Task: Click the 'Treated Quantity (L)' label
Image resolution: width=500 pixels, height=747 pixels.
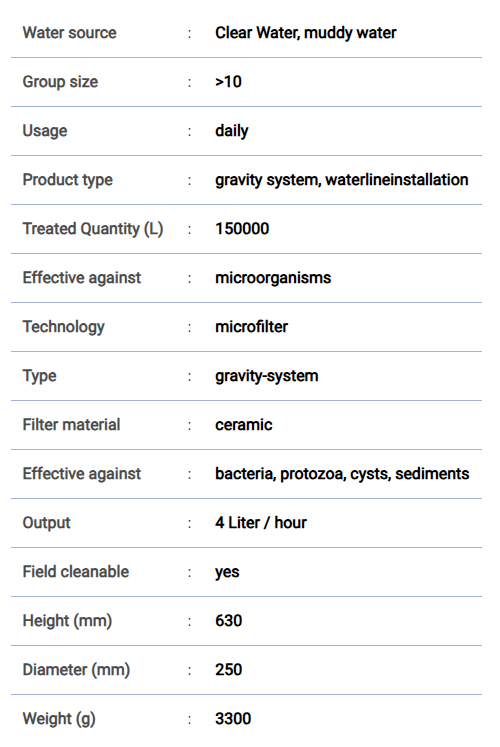Action: (x=93, y=229)
